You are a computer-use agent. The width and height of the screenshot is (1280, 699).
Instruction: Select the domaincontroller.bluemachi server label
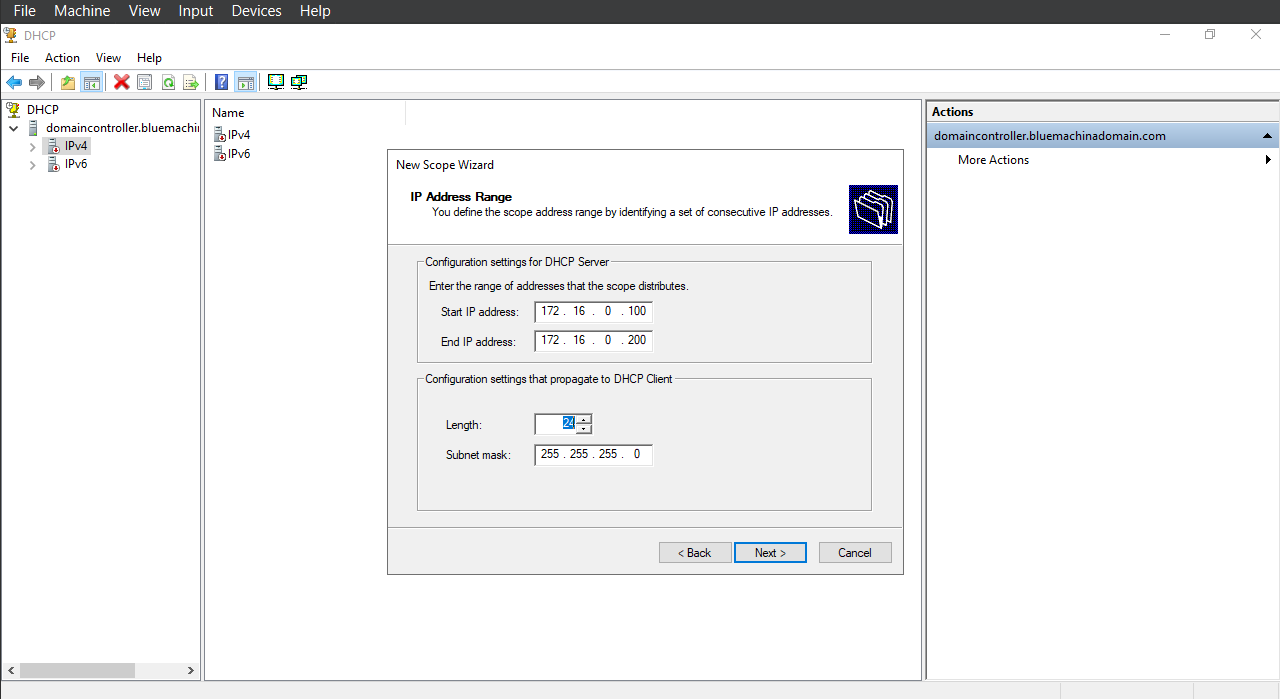coord(122,128)
